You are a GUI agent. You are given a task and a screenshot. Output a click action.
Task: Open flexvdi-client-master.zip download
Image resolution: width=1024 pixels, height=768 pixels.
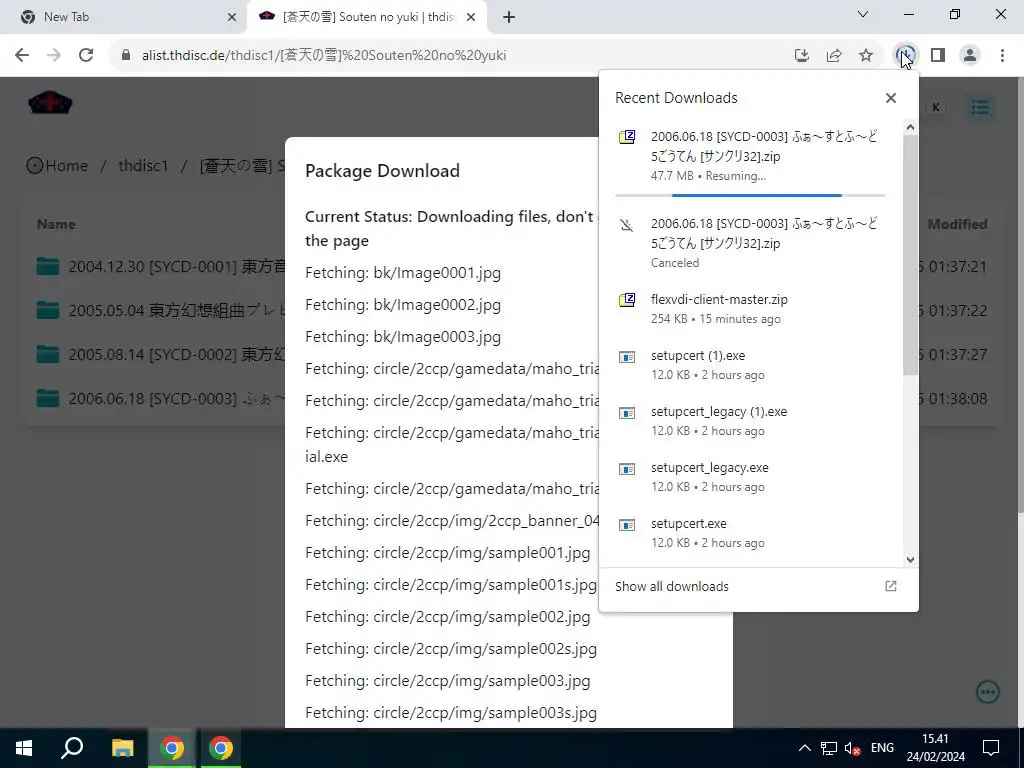[x=750, y=309]
